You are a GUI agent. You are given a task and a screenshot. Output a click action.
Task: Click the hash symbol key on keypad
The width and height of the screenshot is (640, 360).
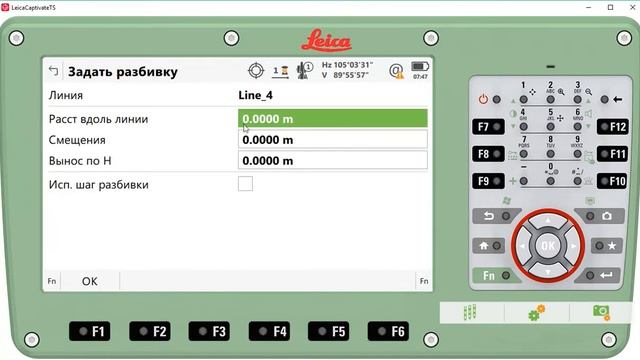(578, 181)
